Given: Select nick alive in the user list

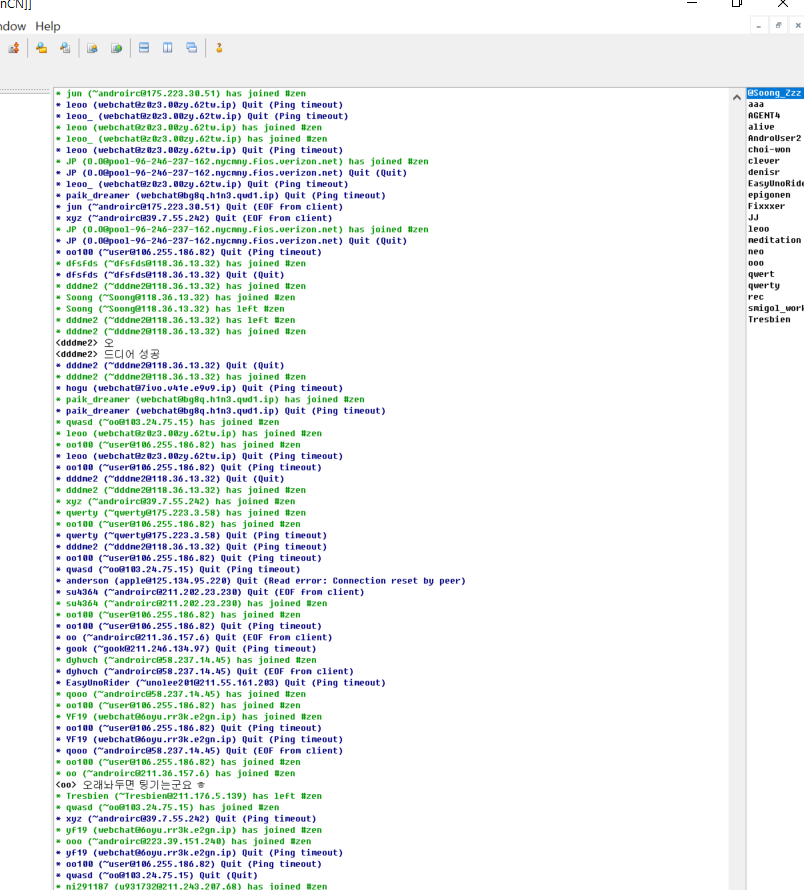Looking at the screenshot, I should 761,127.
